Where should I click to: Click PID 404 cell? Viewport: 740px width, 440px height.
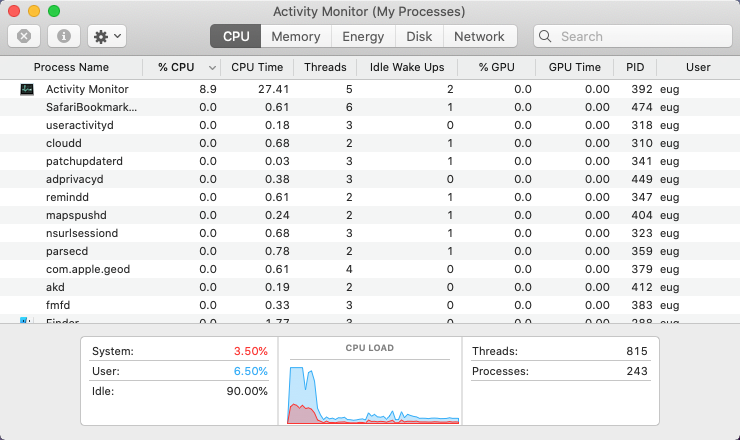click(642, 215)
